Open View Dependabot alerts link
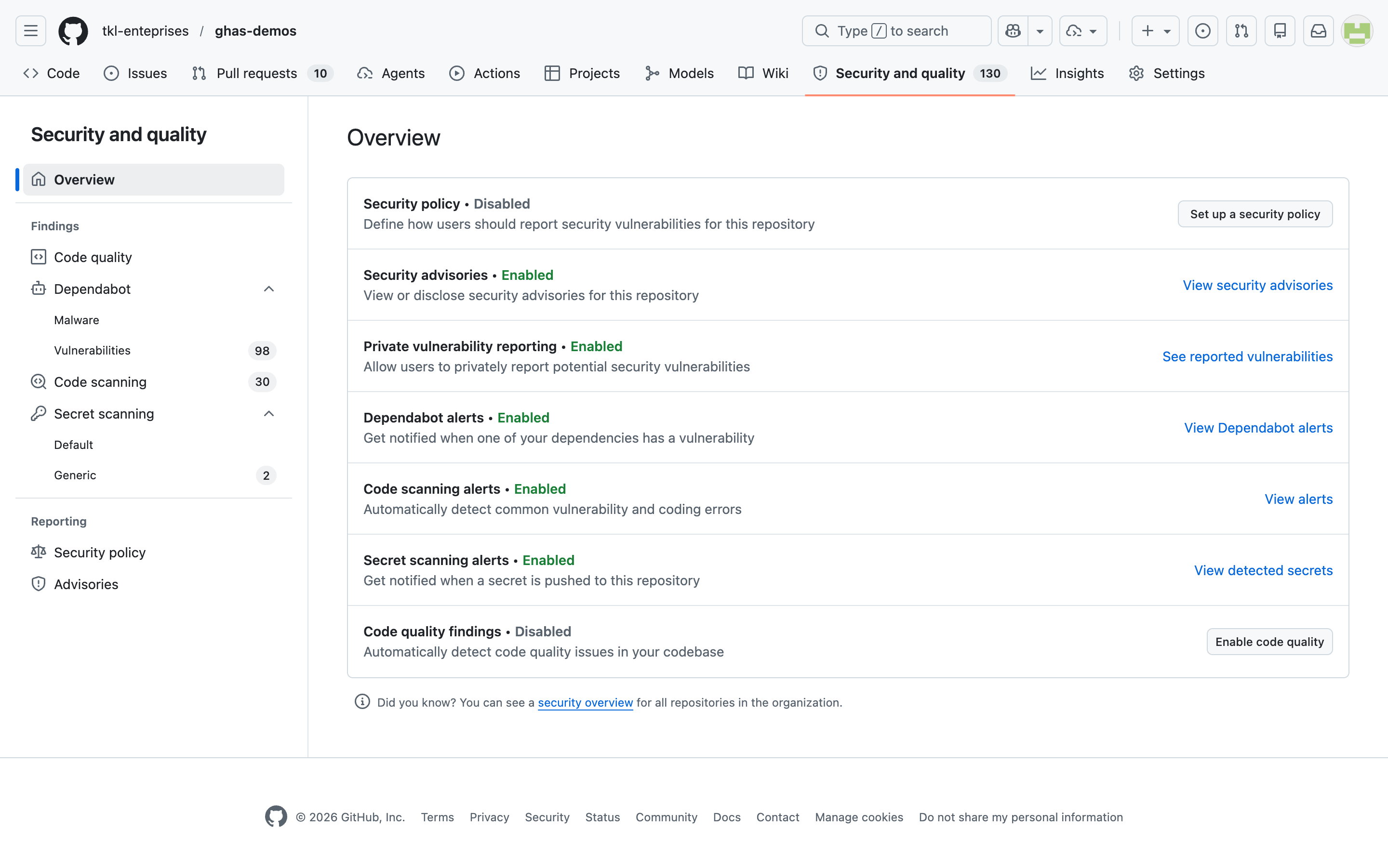The height and width of the screenshot is (868, 1388). click(1258, 428)
